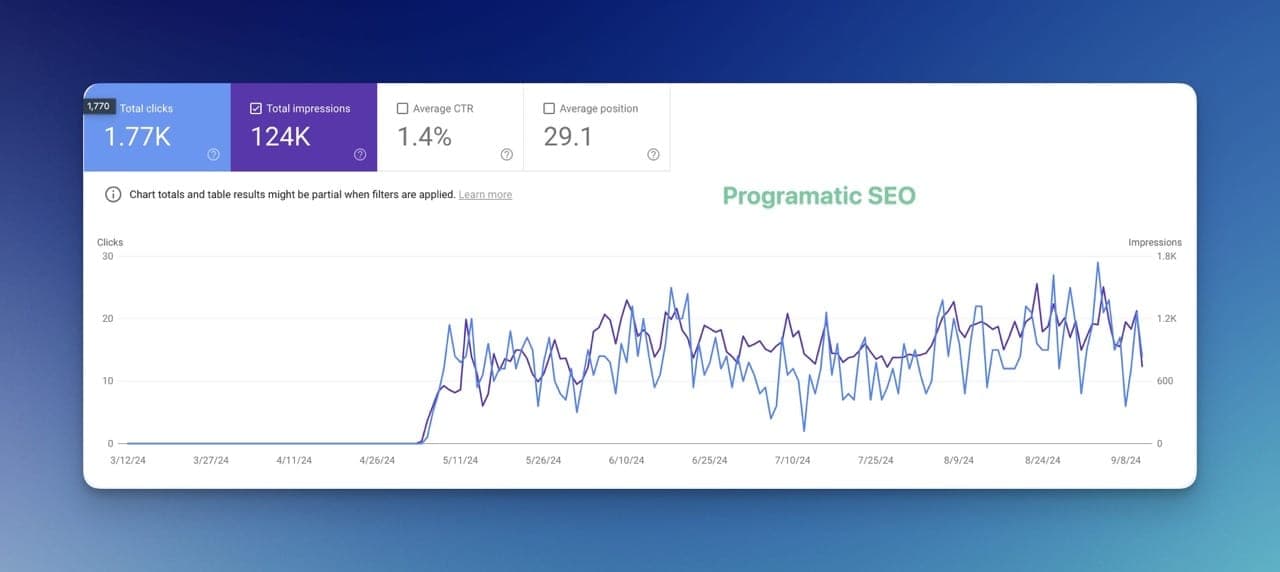Viewport: 1280px width, 572px height.
Task: Click the Programatic SEO heading text
Action: (x=819, y=196)
